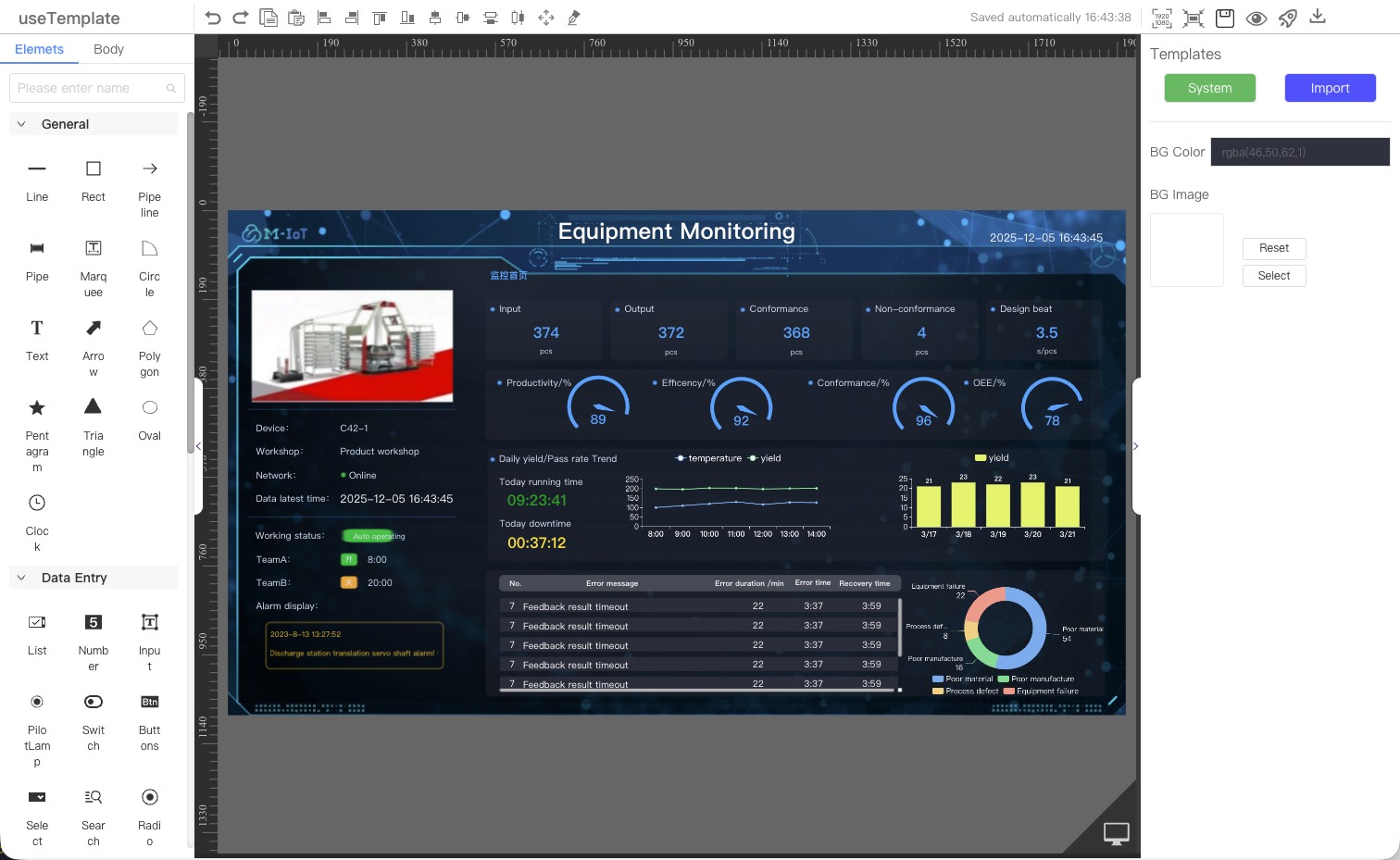Collapse the Data Entry section
Screen dimensions: 1400x860
21,578
